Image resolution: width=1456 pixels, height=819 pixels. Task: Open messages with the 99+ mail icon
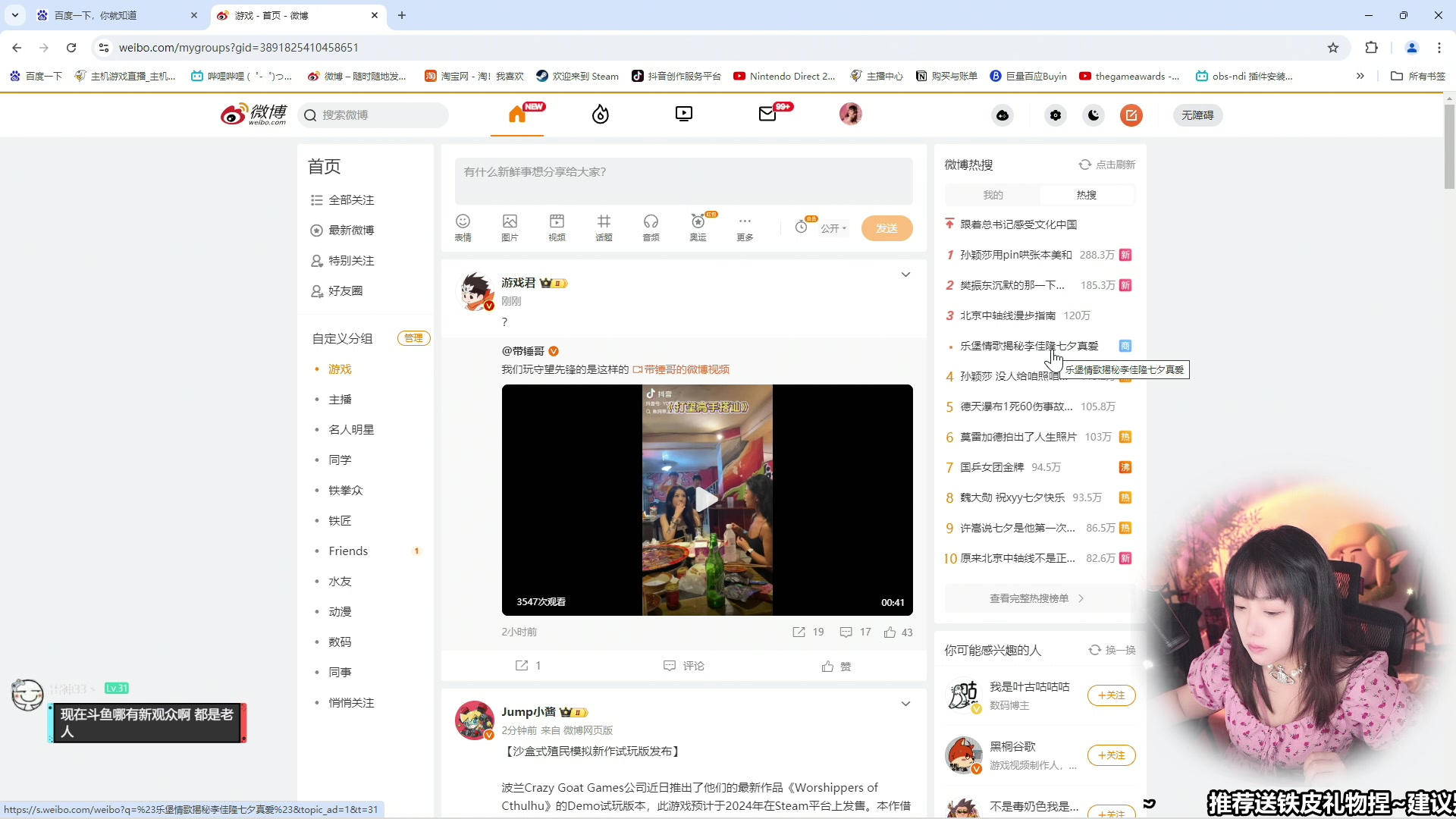pos(768,114)
